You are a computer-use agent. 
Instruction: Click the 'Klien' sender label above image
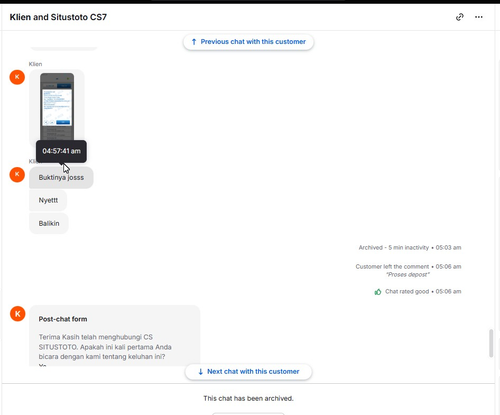(x=35, y=64)
